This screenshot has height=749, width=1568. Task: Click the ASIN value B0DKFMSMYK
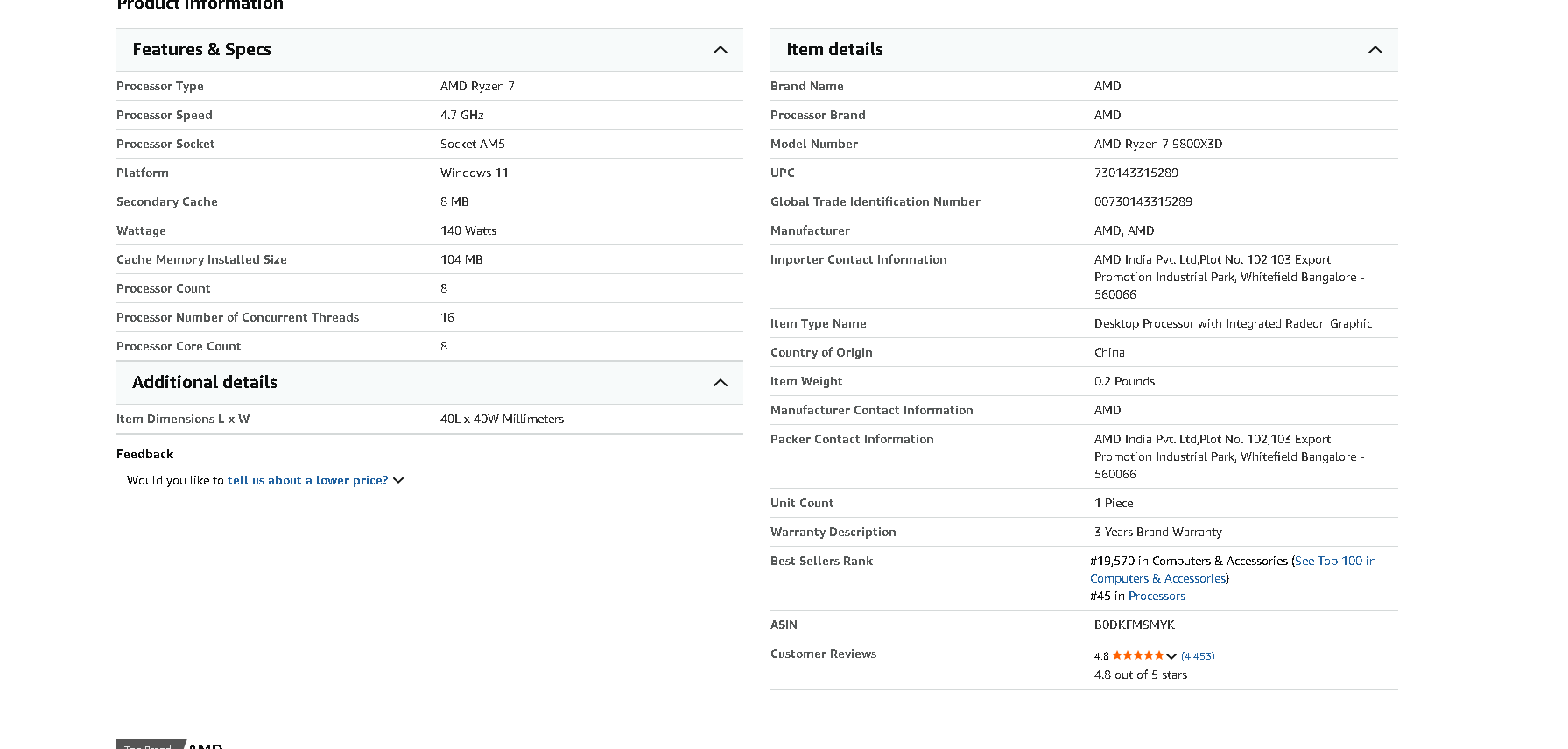click(1134, 625)
